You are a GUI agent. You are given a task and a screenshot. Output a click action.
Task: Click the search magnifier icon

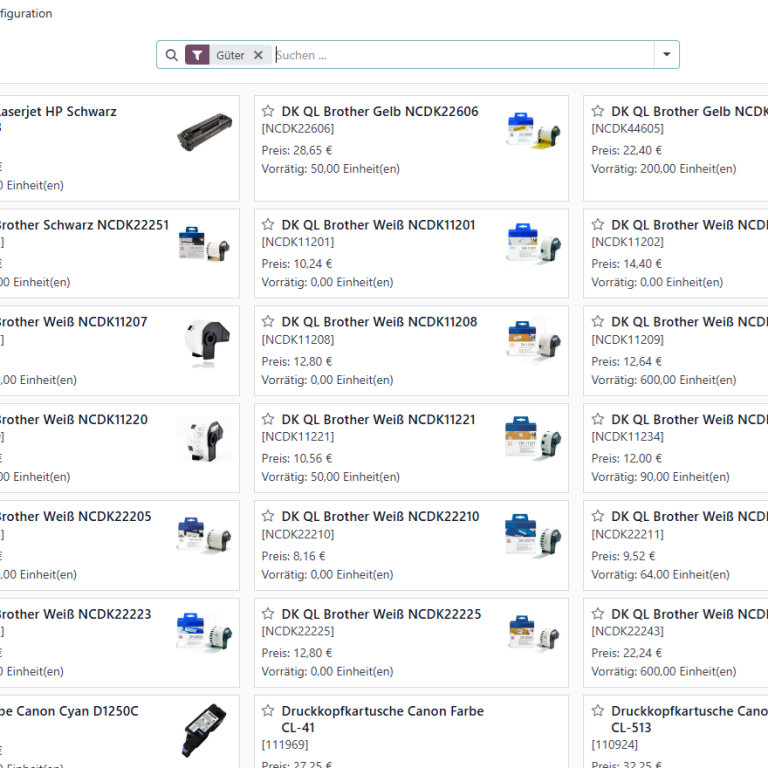(x=171, y=55)
